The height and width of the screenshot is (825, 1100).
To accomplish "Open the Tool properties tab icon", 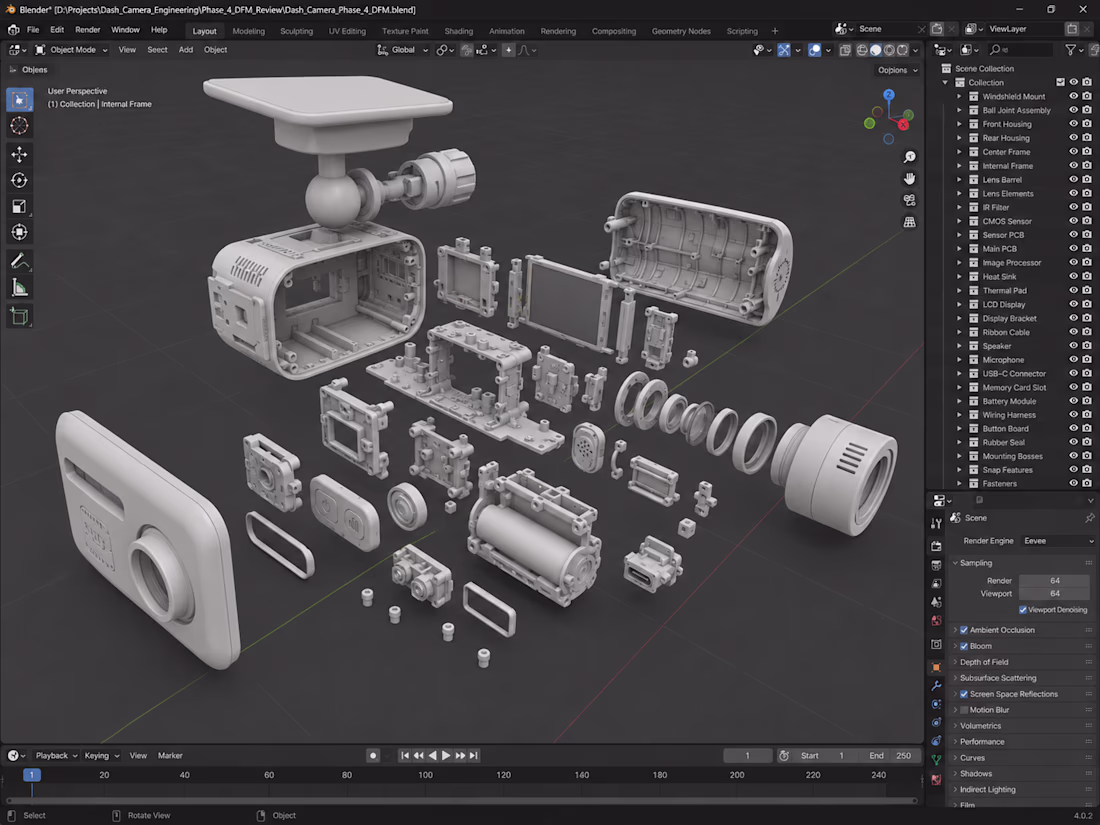I will pyautogui.click(x=936, y=523).
